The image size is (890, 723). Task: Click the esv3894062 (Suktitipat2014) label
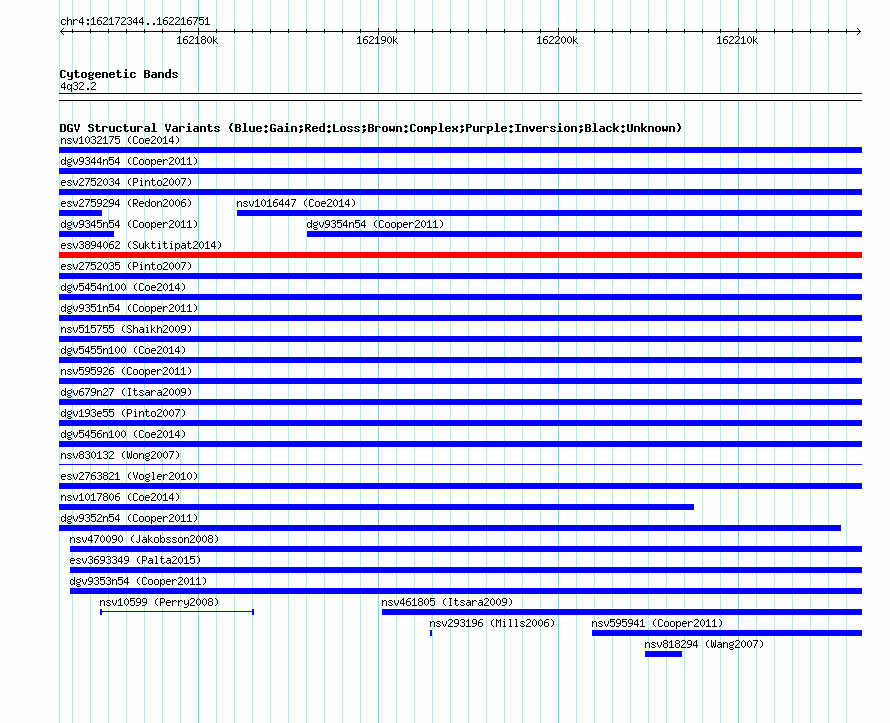click(x=141, y=245)
